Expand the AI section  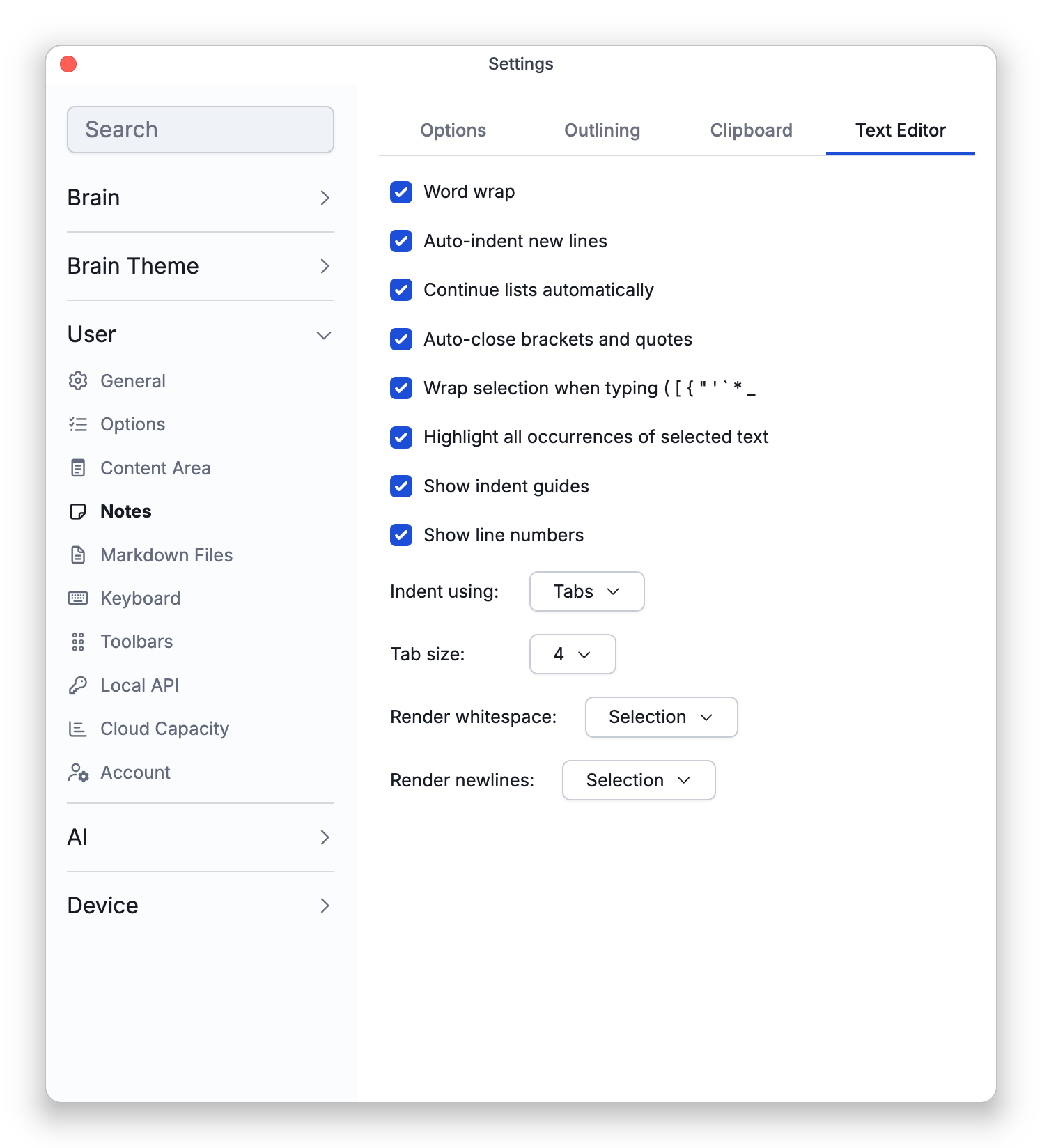(201, 837)
